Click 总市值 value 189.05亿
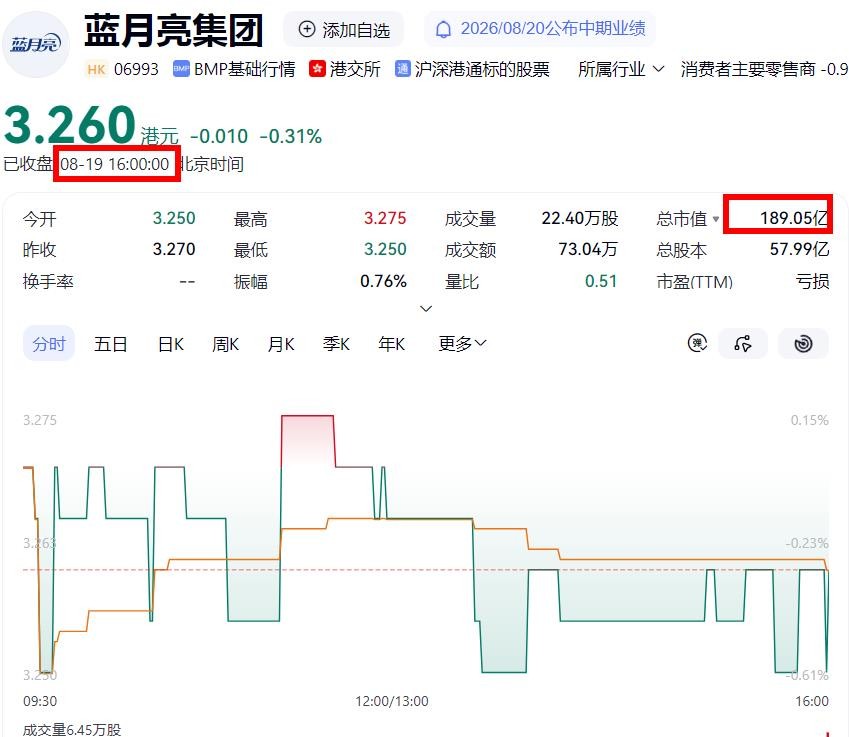The image size is (849, 737). pyautogui.click(x=794, y=218)
